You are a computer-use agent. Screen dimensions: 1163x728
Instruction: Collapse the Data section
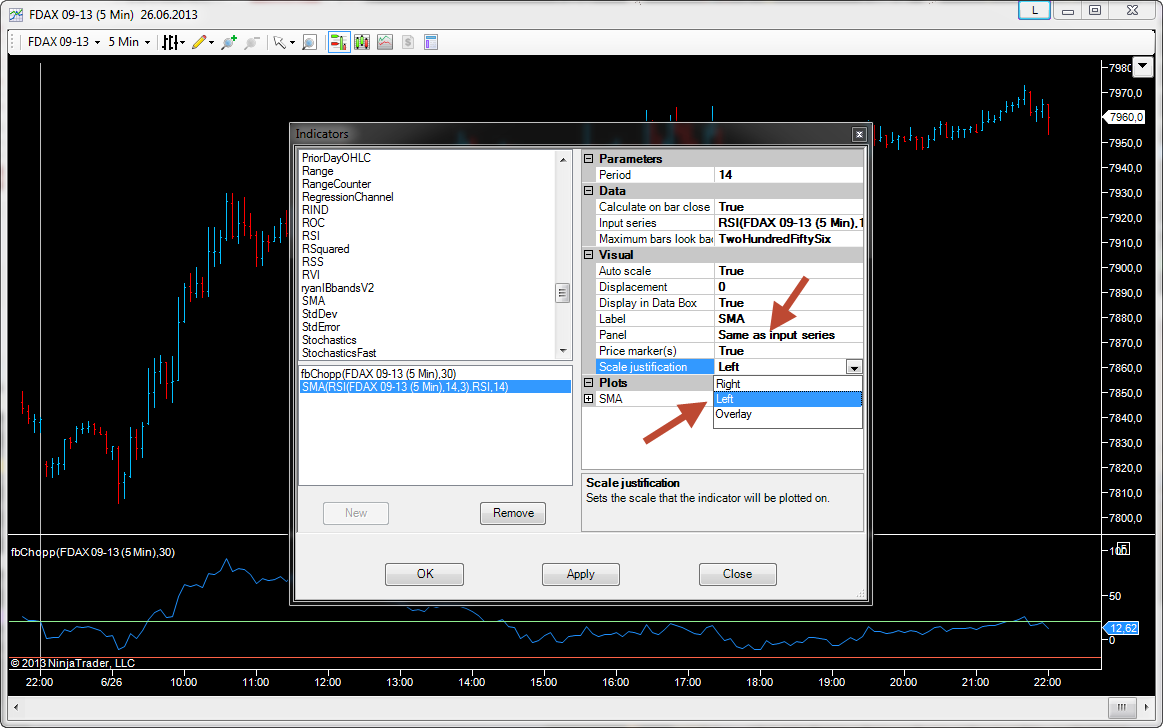589,191
